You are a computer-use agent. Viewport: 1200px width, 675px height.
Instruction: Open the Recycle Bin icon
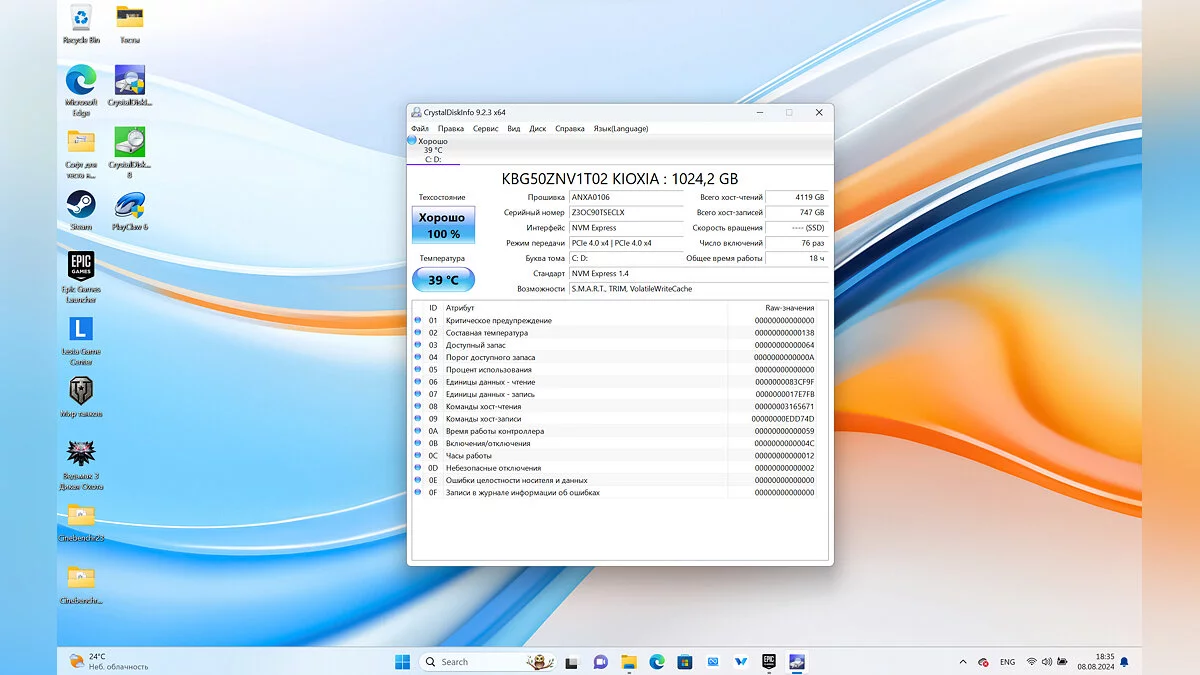click(x=81, y=18)
